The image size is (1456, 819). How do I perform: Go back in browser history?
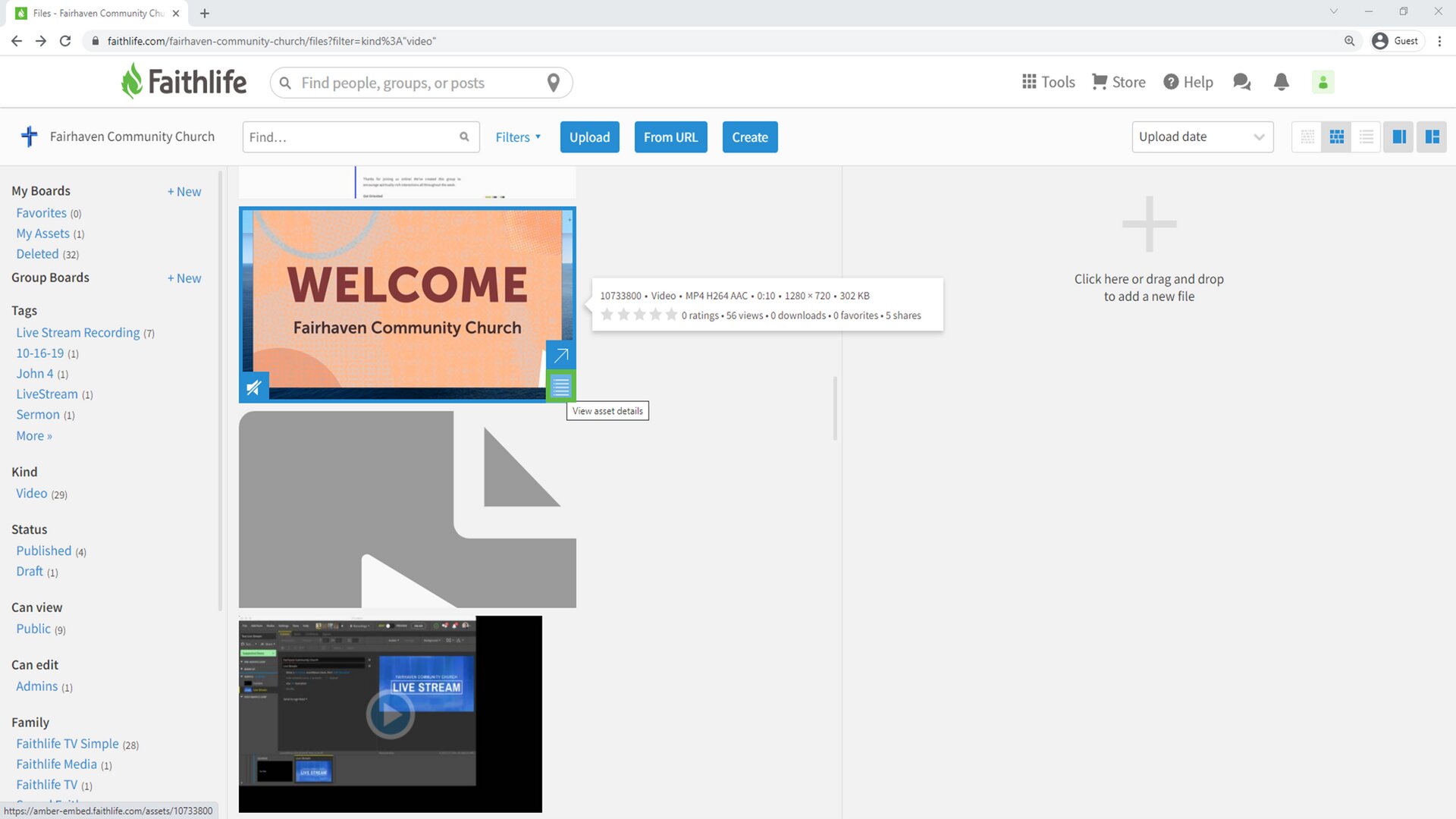[17, 41]
